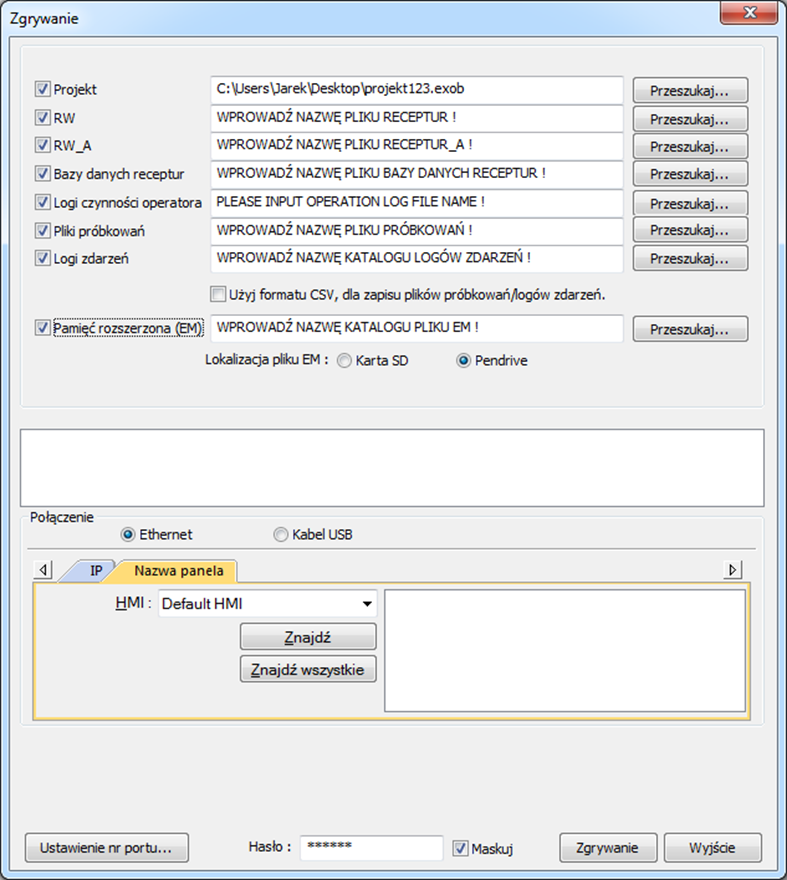
Task: Click Przeszukaj for EM file directory
Action: pyautogui.click(x=690, y=329)
